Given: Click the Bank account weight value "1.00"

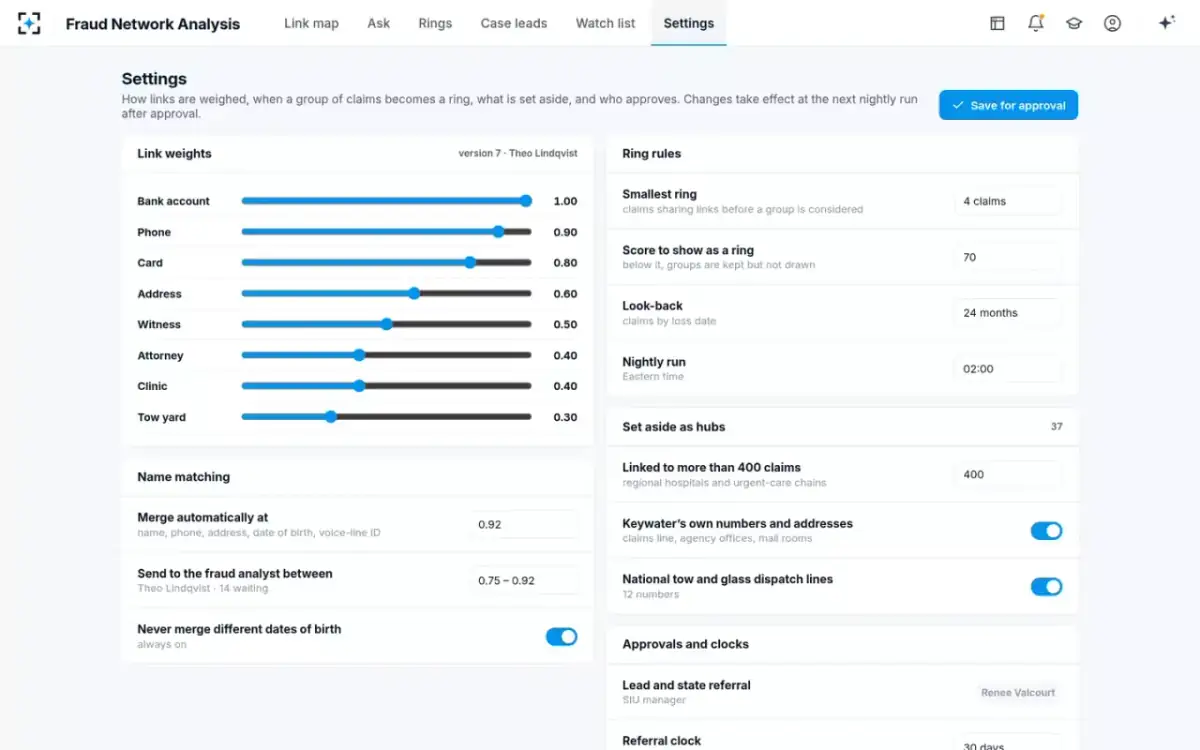Looking at the screenshot, I should [x=565, y=201].
